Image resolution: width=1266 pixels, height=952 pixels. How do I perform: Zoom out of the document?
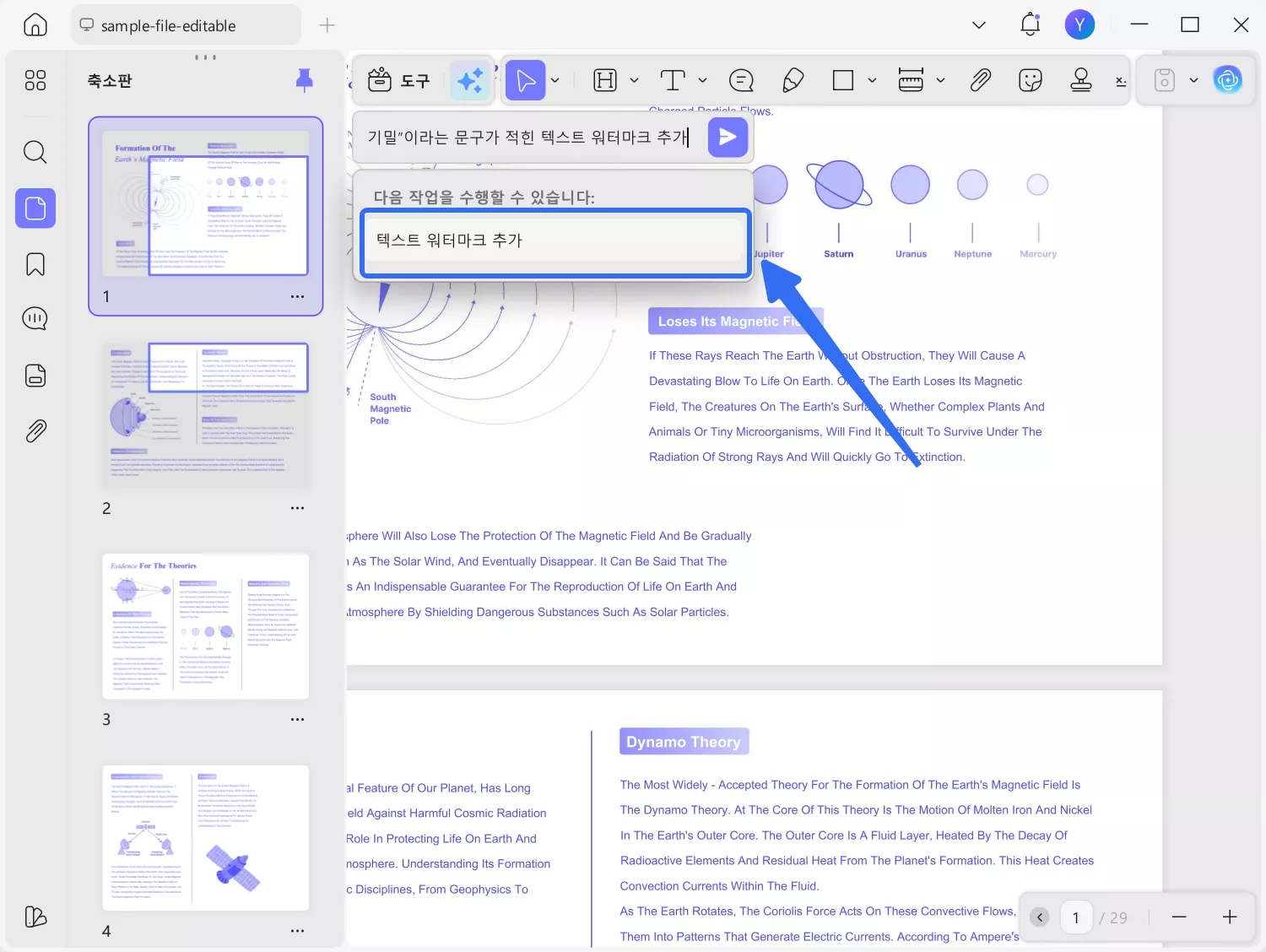coord(1179,917)
